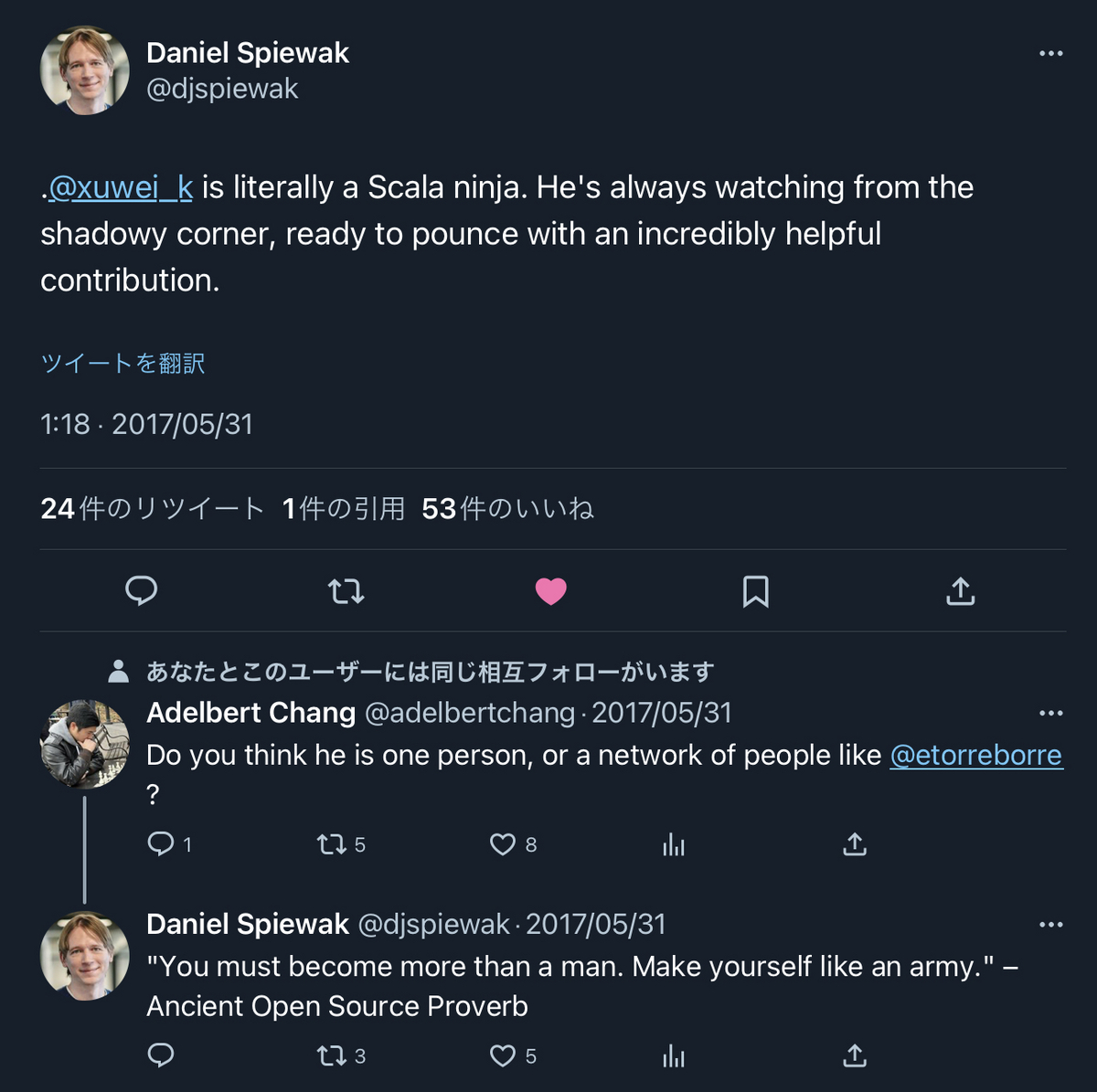View analytics for Adelbert Chang's reply

tap(674, 844)
